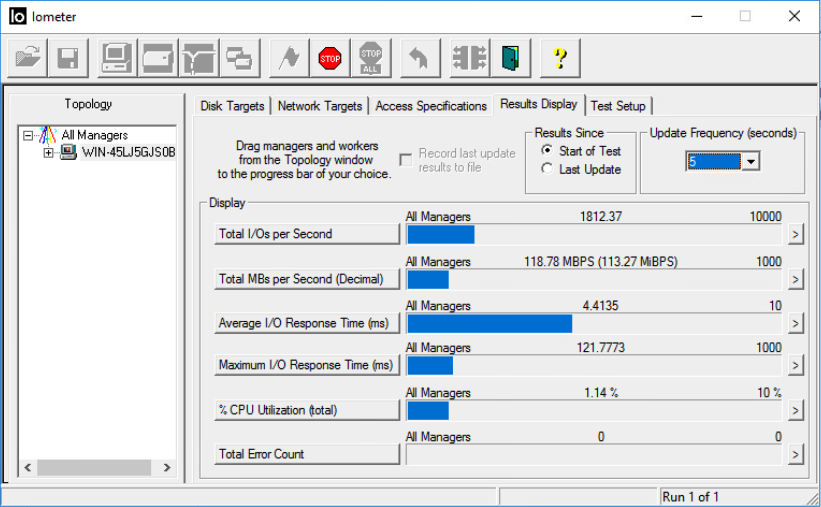Stop current test red icon
821x507 pixels.
coord(330,58)
